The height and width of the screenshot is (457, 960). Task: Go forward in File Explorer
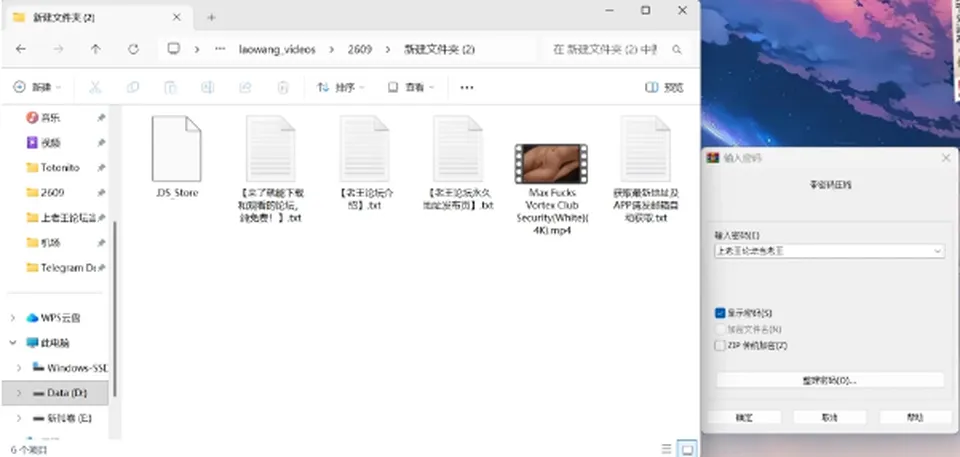click(x=58, y=50)
